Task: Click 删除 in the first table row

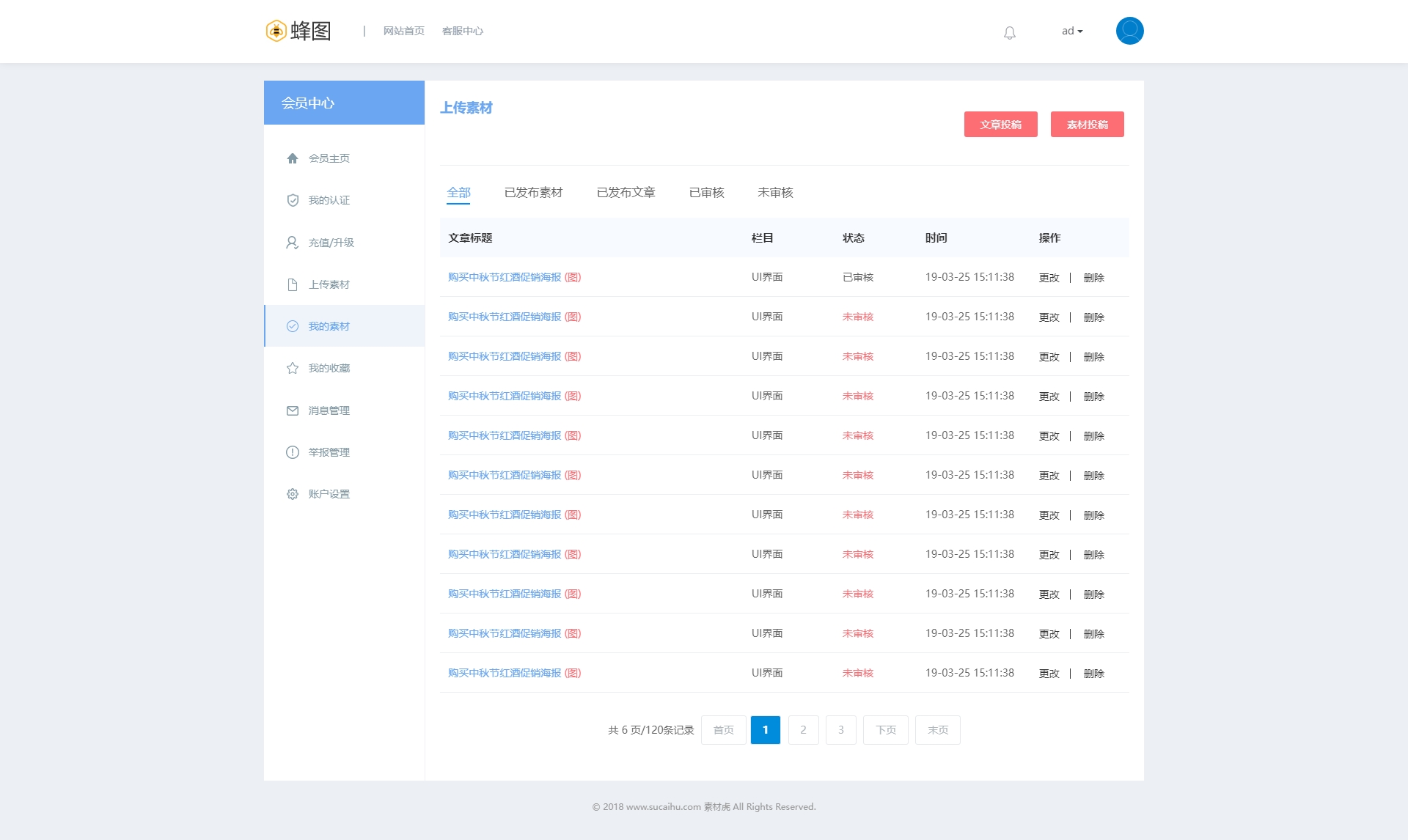Action: tap(1093, 278)
